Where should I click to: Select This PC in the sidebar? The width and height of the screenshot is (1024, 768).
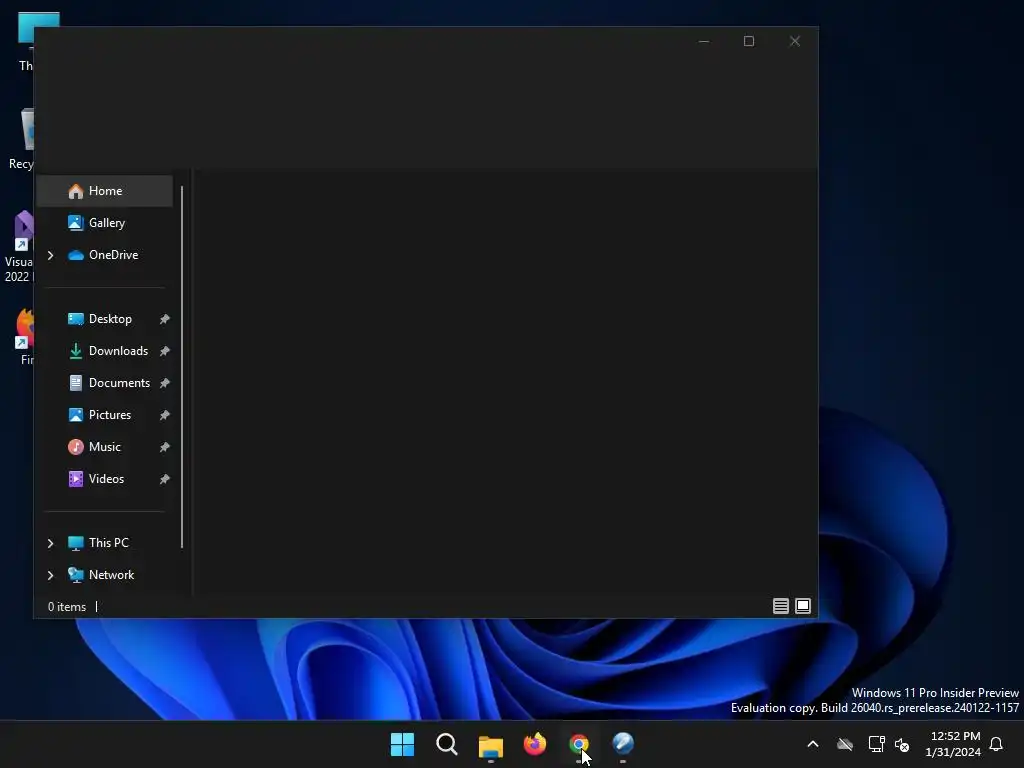pos(104,543)
